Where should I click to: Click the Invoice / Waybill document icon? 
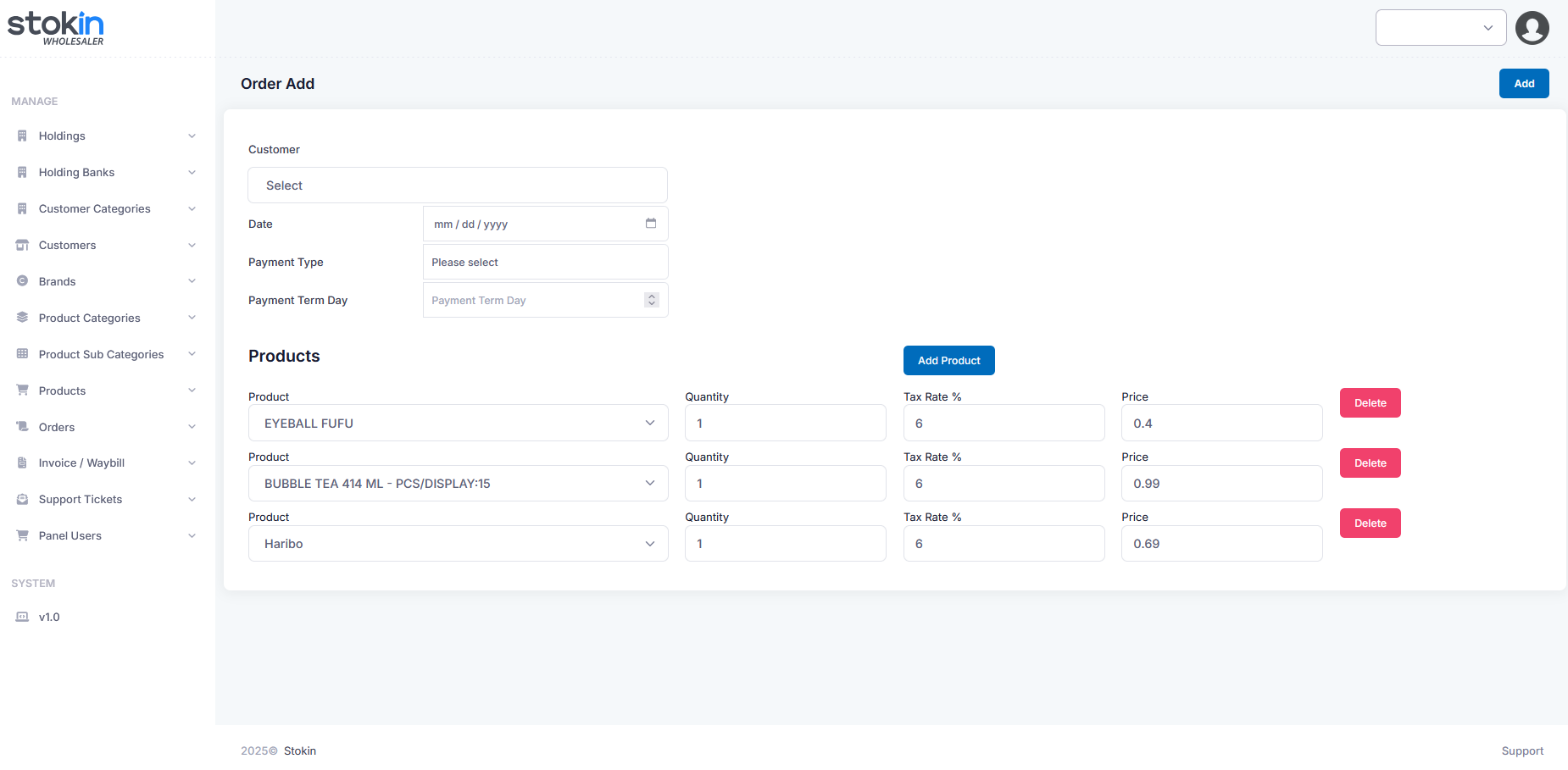pos(22,463)
